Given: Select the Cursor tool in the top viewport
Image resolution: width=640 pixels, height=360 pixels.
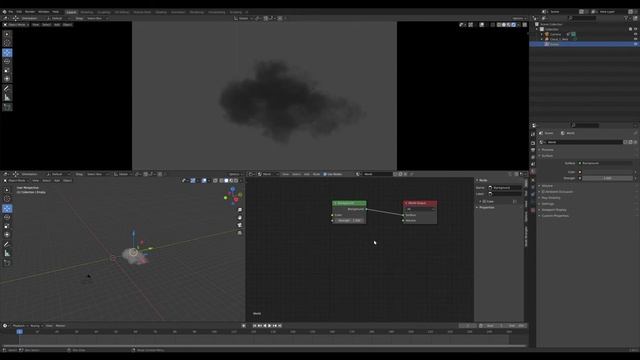Looking at the screenshot, I should (x=7, y=43).
